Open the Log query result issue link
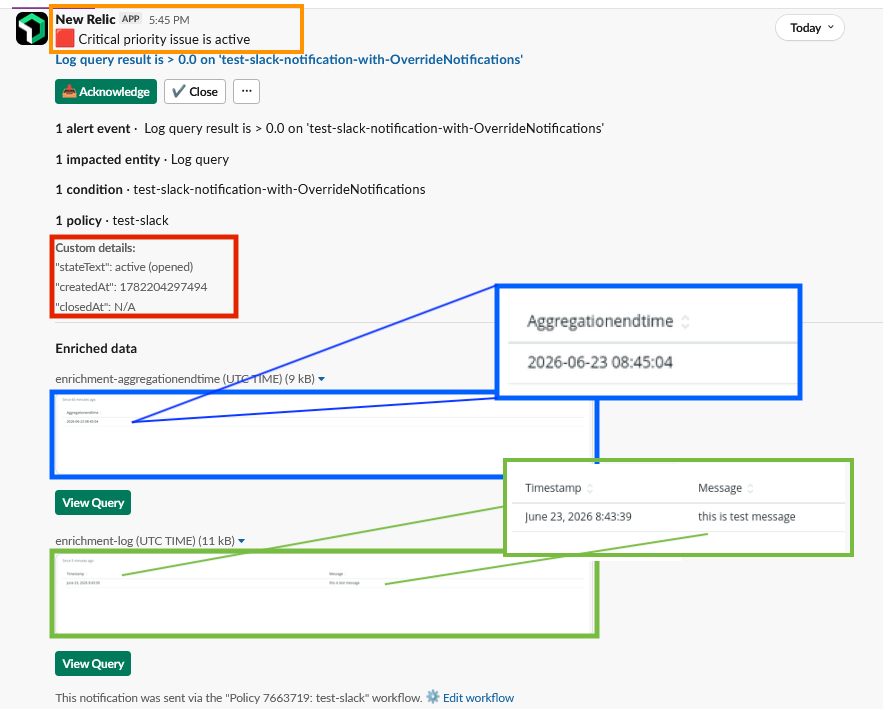This screenshot has width=883, height=709. coord(289,60)
